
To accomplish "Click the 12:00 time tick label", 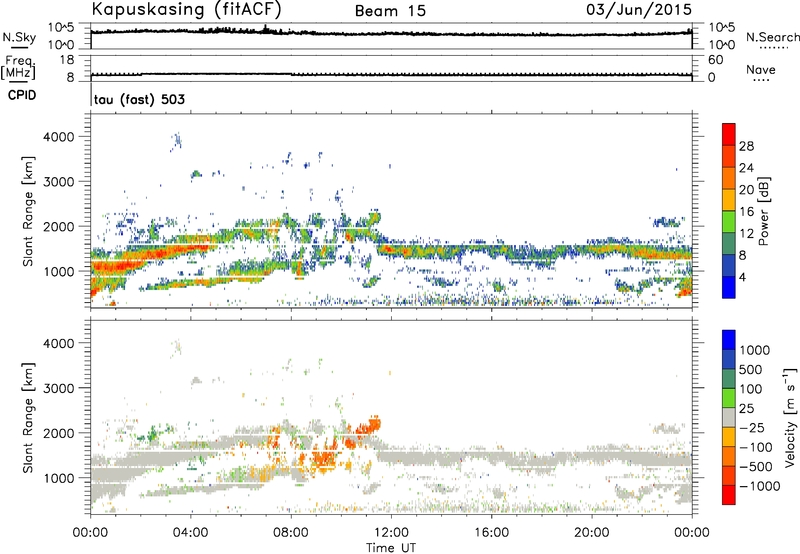I will click(x=391, y=533).
